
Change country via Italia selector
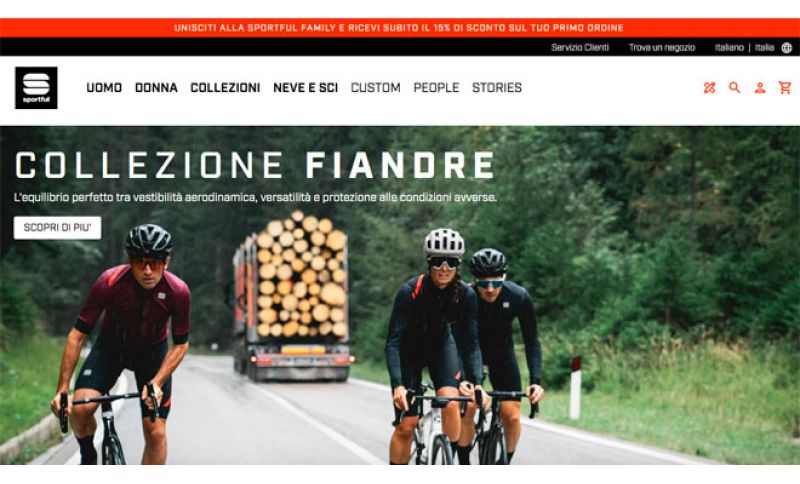pos(764,47)
